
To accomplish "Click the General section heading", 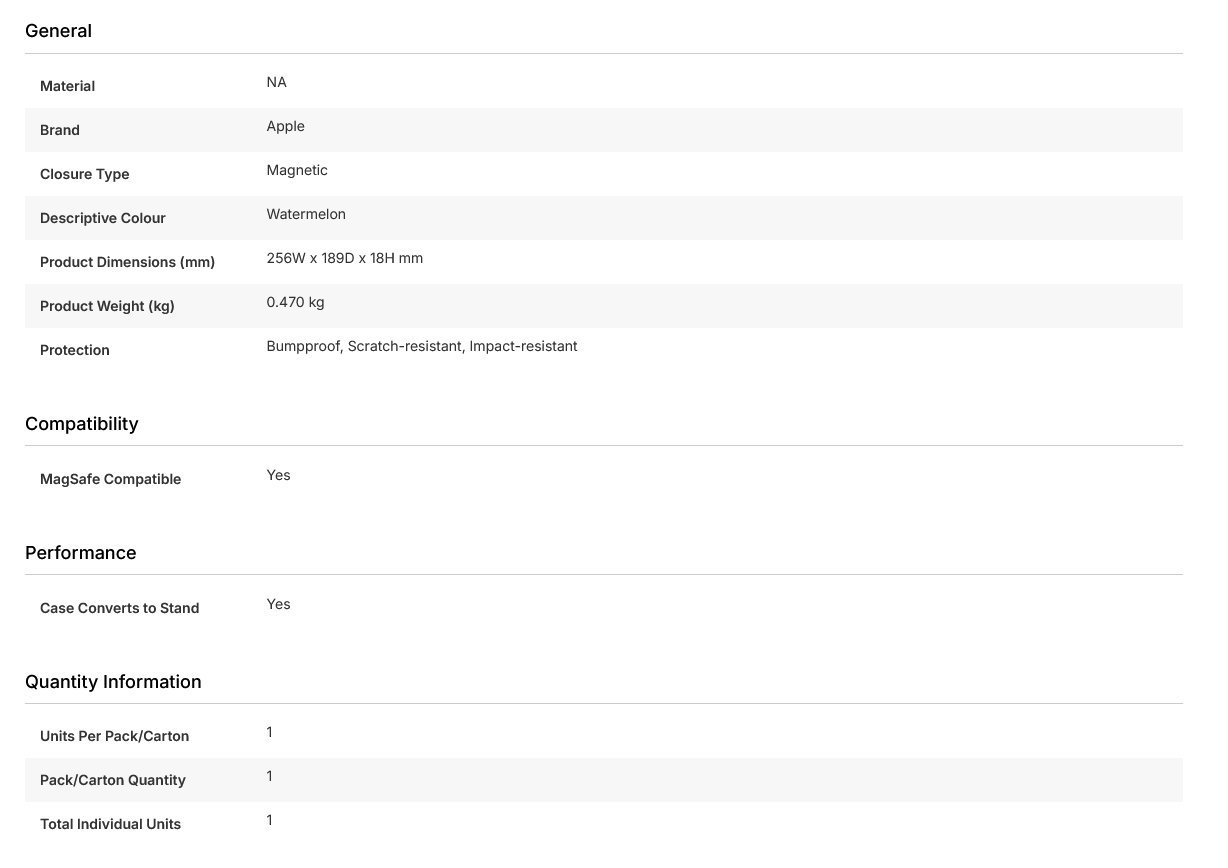I will [58, 31].
